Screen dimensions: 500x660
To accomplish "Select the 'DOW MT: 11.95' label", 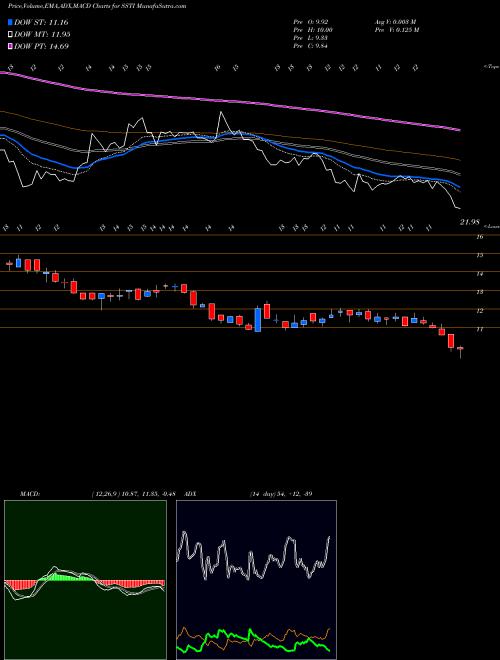I will (x=42, y=35).
